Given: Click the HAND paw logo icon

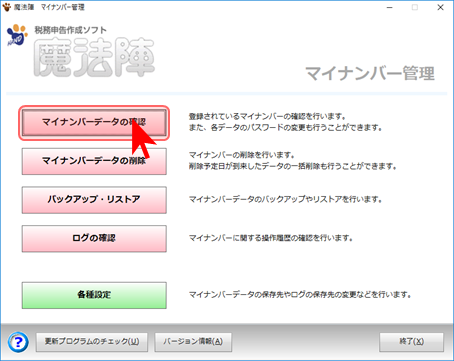Looking at the screenshot, I should point(17,35).
